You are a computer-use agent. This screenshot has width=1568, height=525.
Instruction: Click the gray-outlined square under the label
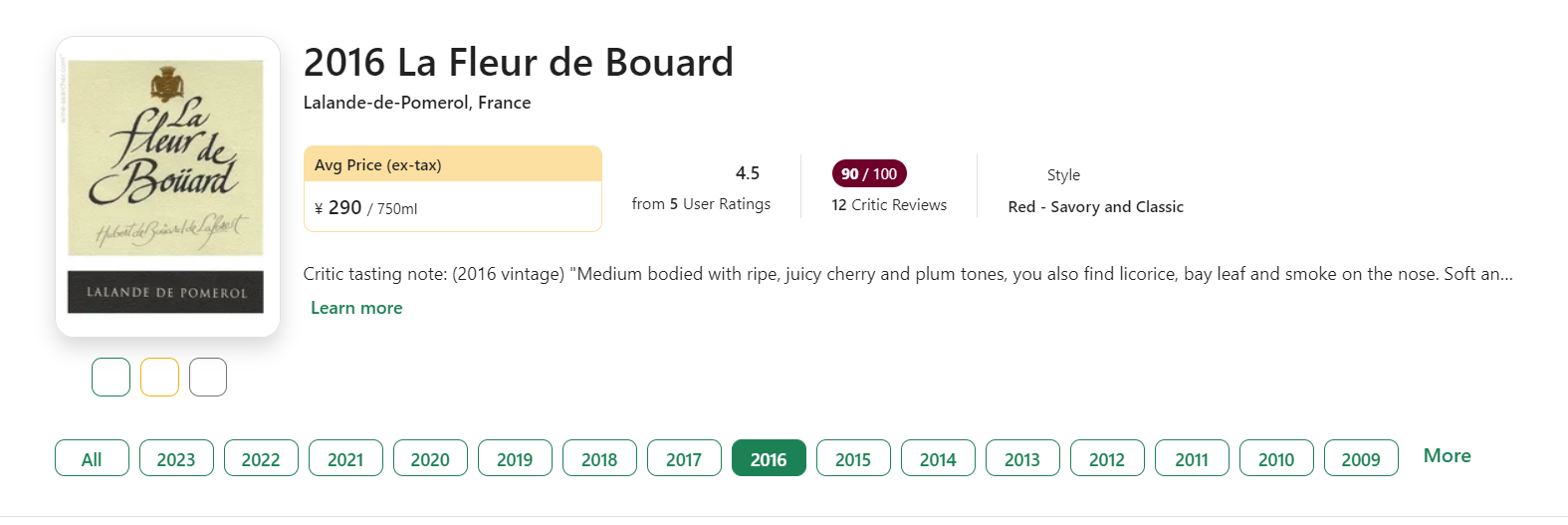pyautogui.click(x=208, y=377)
